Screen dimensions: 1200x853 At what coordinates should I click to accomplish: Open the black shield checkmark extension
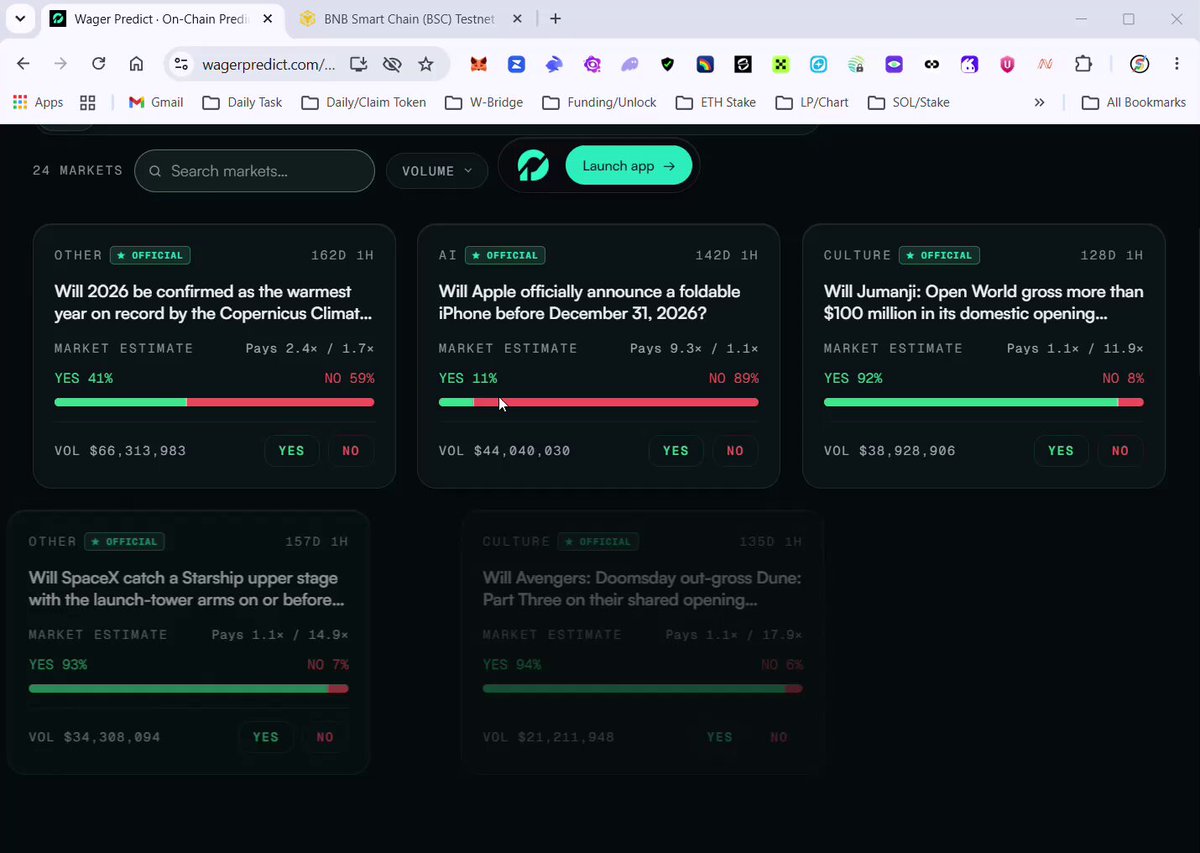[x=667, y=64]
